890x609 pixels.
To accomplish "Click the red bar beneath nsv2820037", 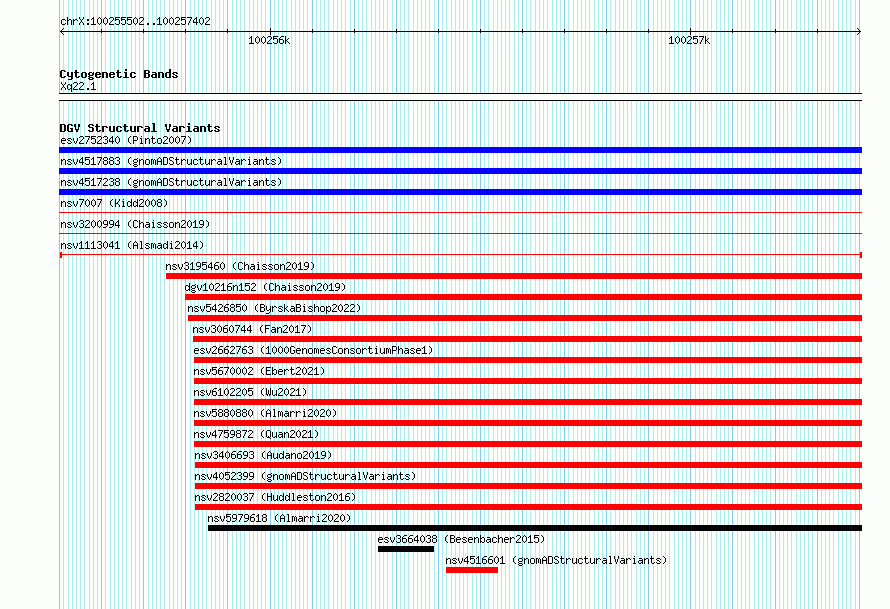I will click(x=528, y=507).
